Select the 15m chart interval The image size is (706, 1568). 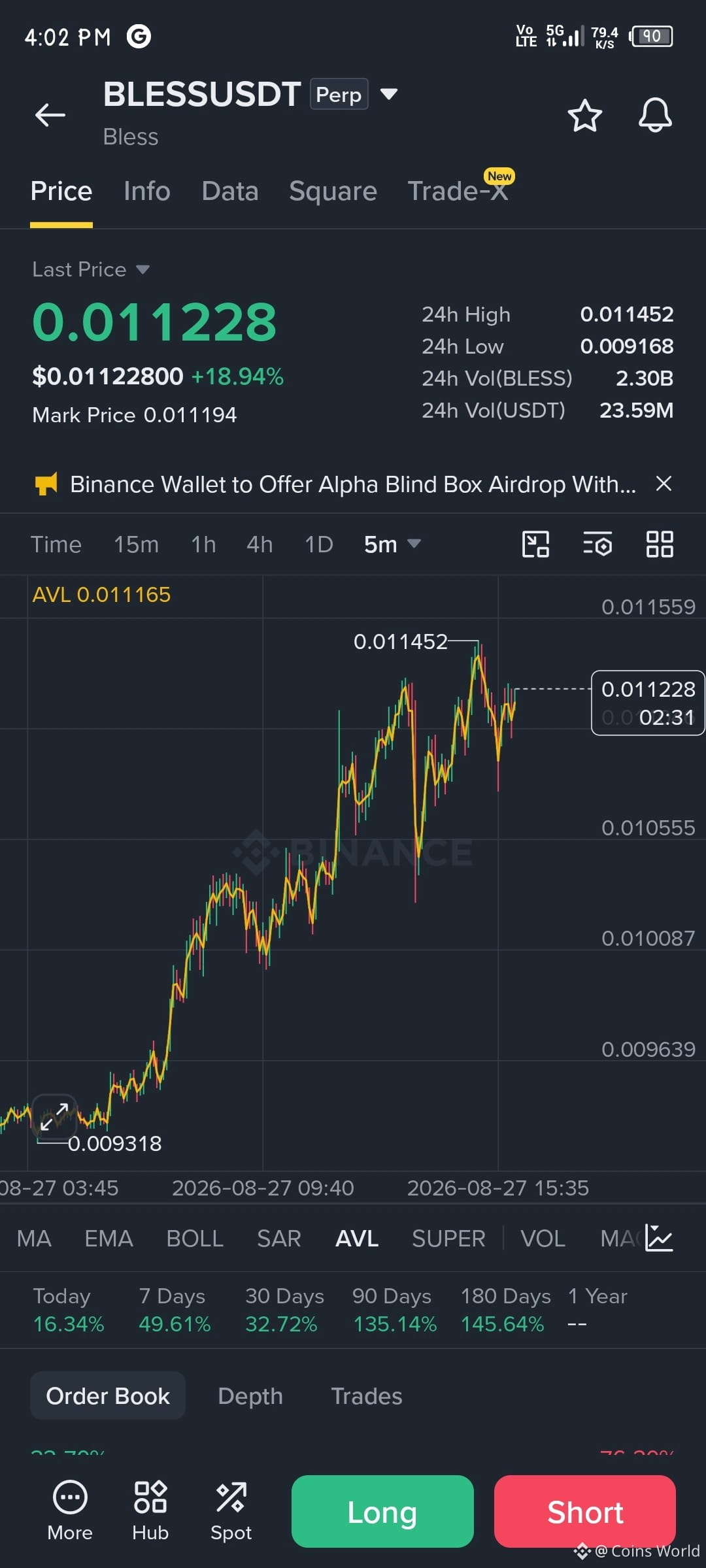(136, 544)
